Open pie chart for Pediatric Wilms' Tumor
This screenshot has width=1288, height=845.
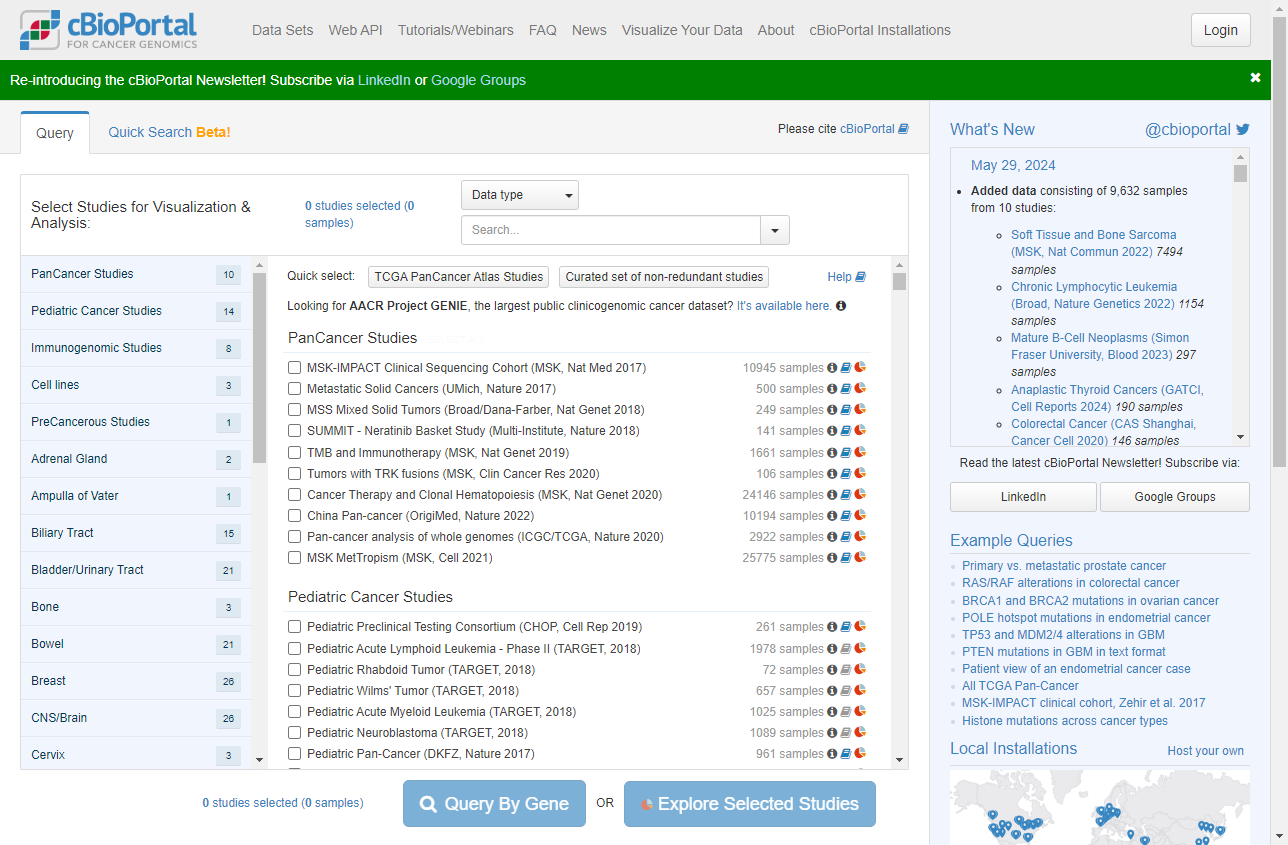pyautogui.click(x=860, y=690)
